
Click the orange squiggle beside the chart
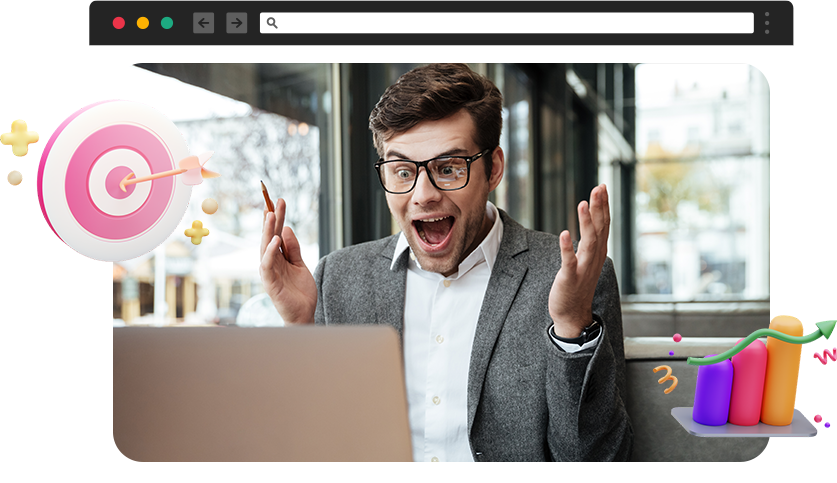pos(666,379)
